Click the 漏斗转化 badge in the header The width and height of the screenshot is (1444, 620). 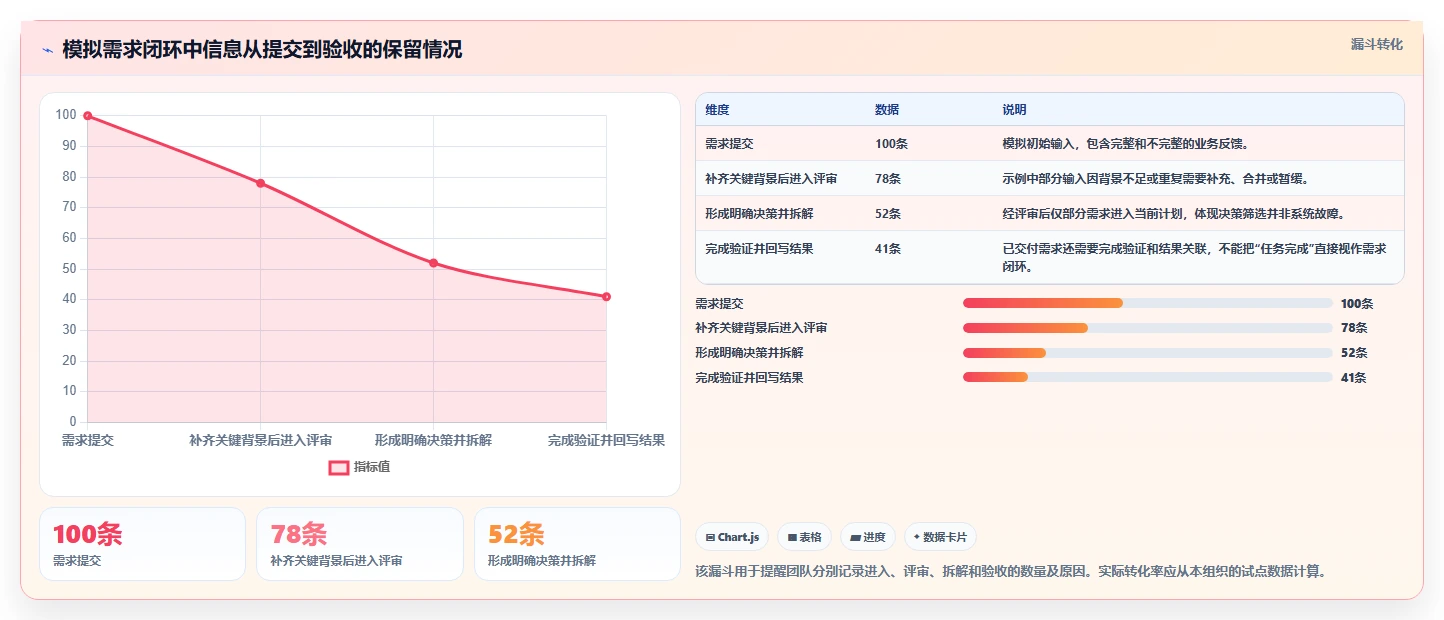[x=1376, y=44]
